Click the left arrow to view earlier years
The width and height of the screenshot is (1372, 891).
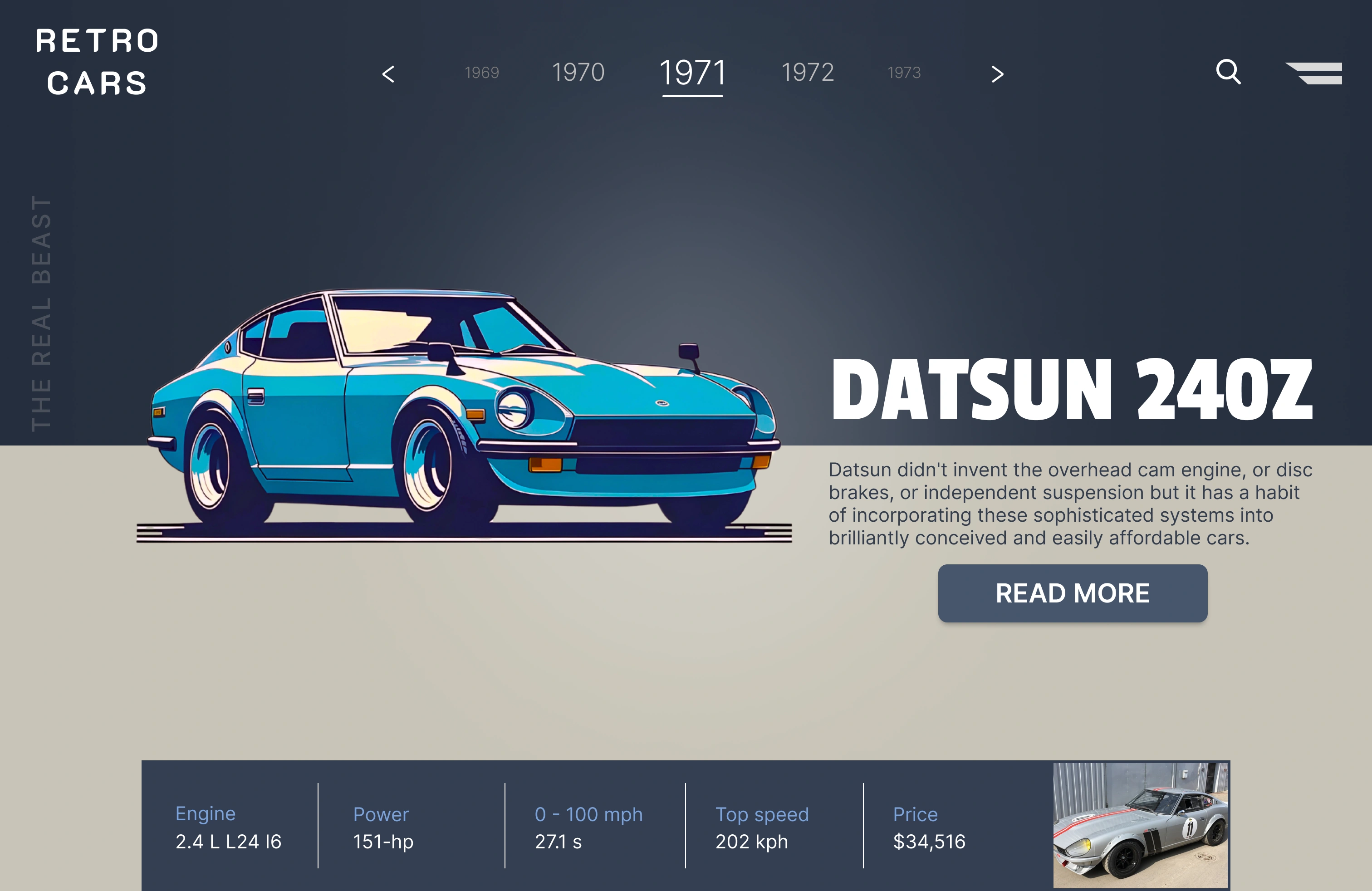click(388, 73)
